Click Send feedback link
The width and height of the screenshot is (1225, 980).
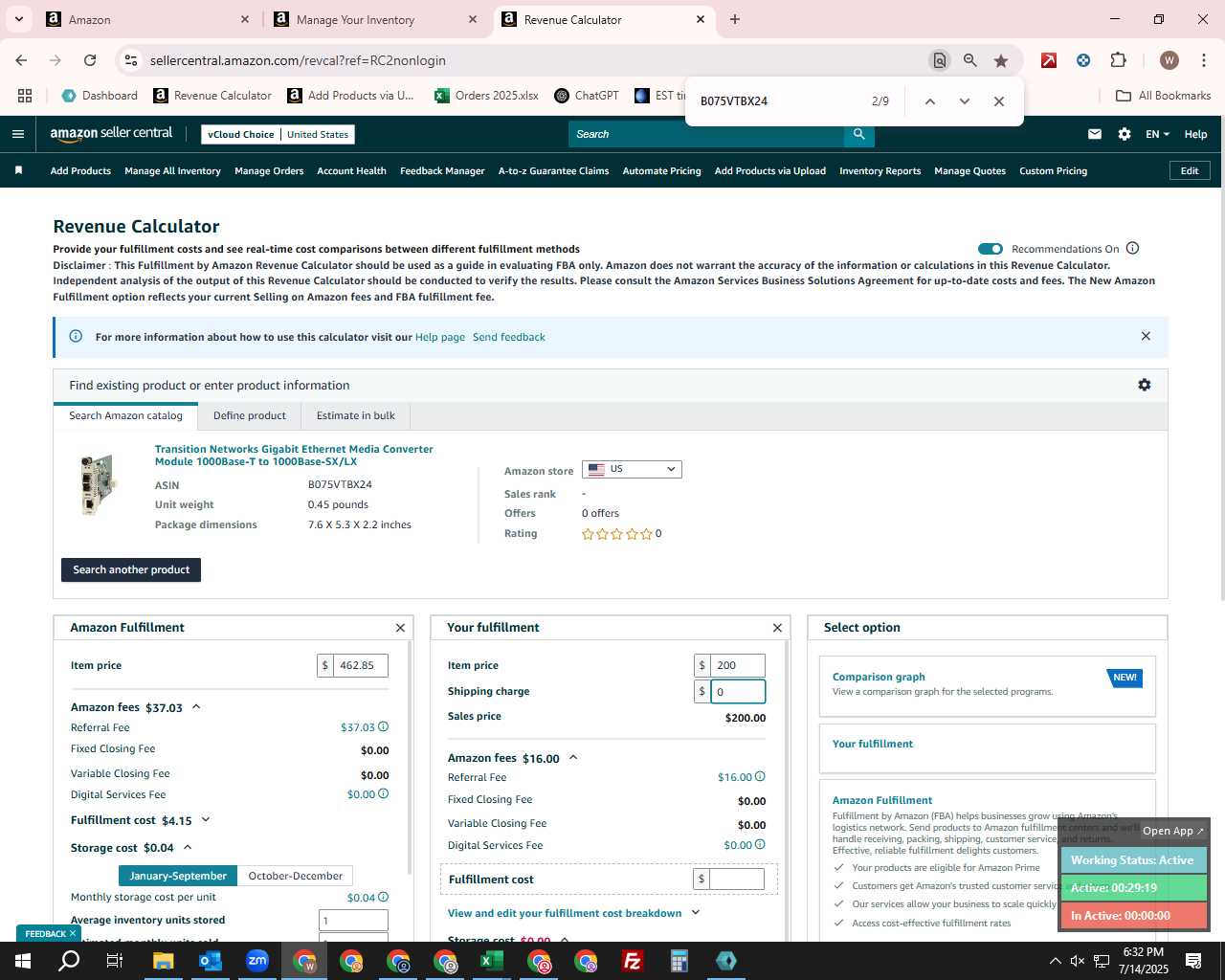pyautogui.click(x=509, y=337)
